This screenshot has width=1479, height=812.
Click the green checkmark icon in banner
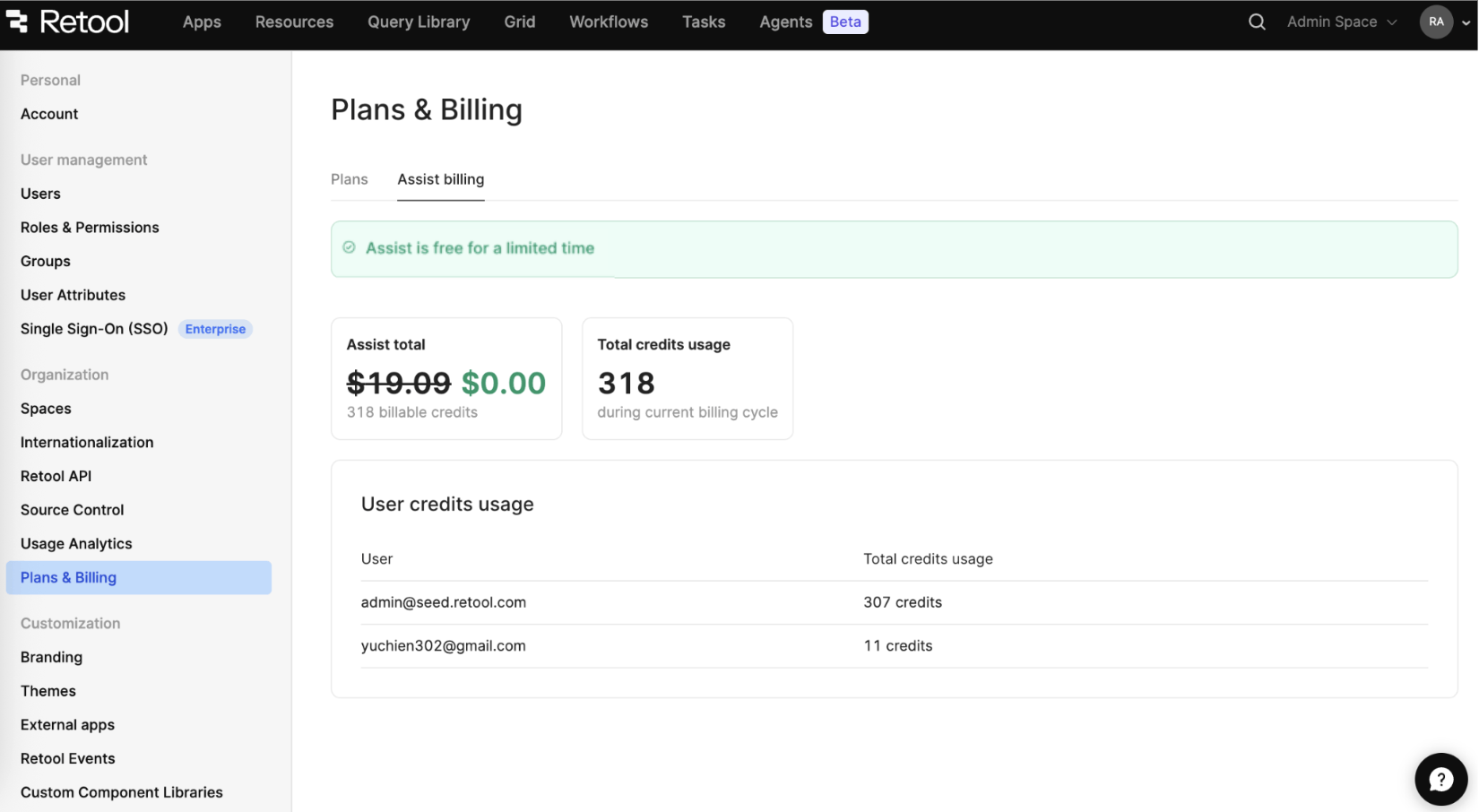(349, 248)
